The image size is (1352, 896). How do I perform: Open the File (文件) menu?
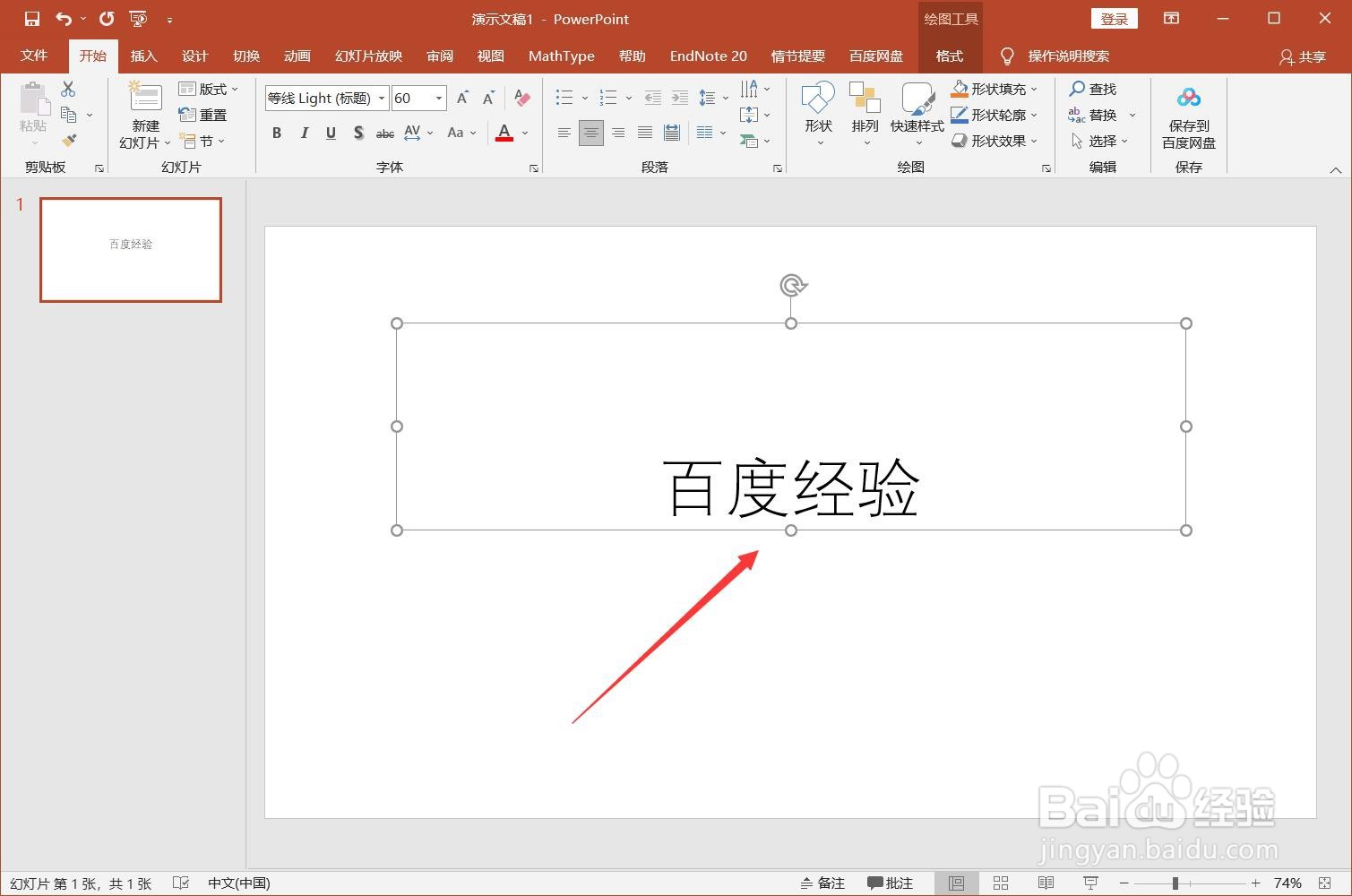point(34,56)
